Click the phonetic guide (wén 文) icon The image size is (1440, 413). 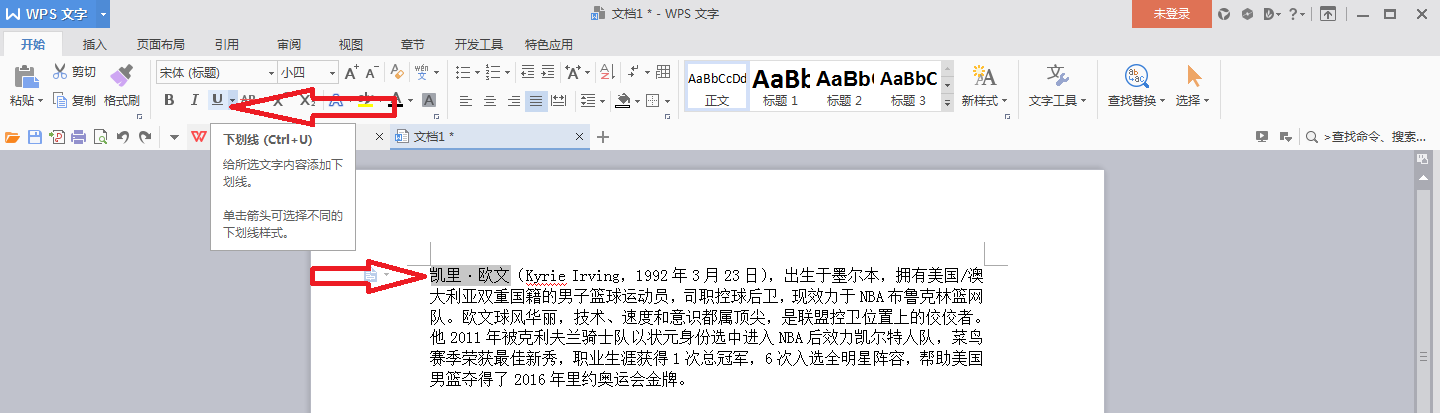point(421,72)
